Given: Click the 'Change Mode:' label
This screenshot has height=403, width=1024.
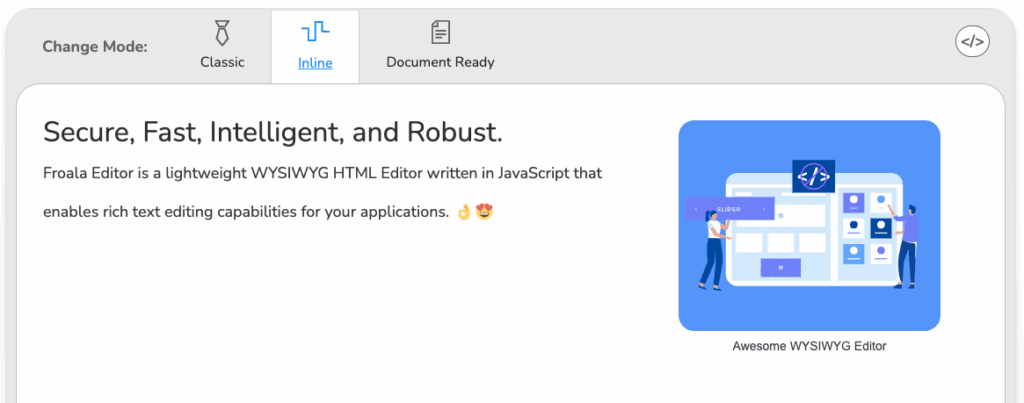Looking at the screenshot, I should [95, 47].
